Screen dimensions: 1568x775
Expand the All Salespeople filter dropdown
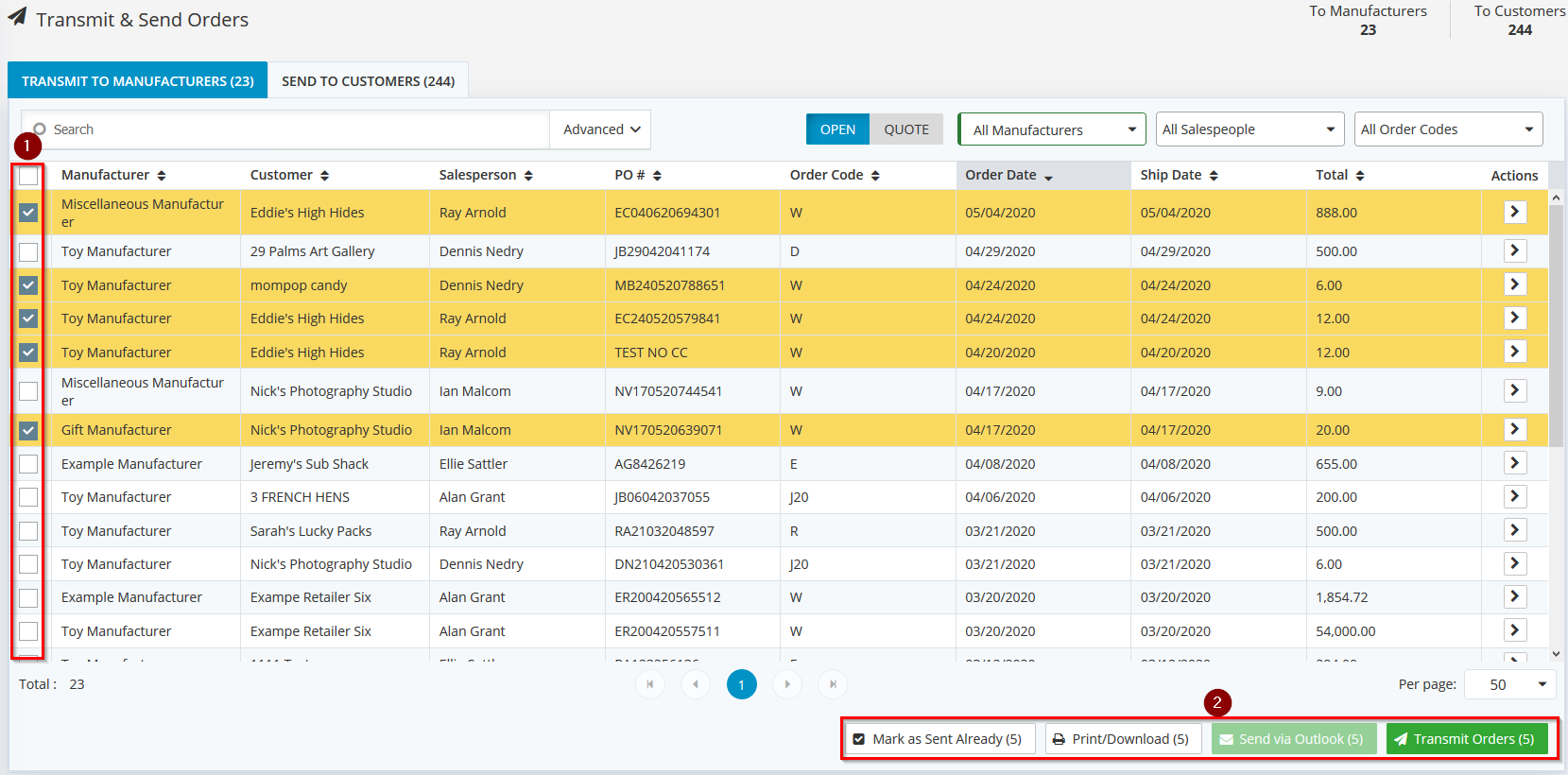pyautogui.click(x=1249, y=129)
